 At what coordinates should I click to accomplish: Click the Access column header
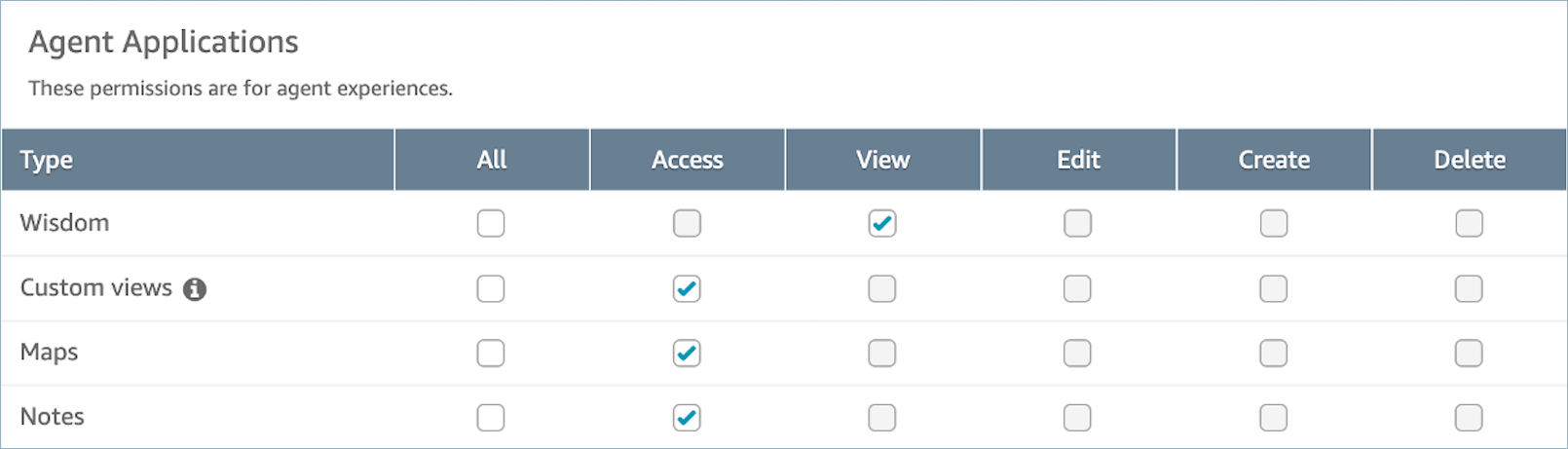(688, 160)
